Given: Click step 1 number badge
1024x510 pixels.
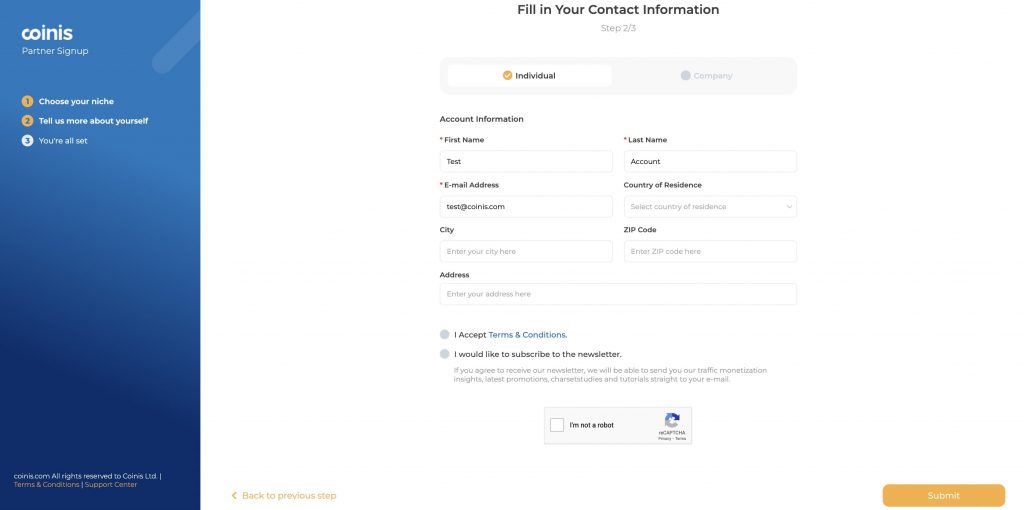Looking at the screenshot, I should point(28,101).
